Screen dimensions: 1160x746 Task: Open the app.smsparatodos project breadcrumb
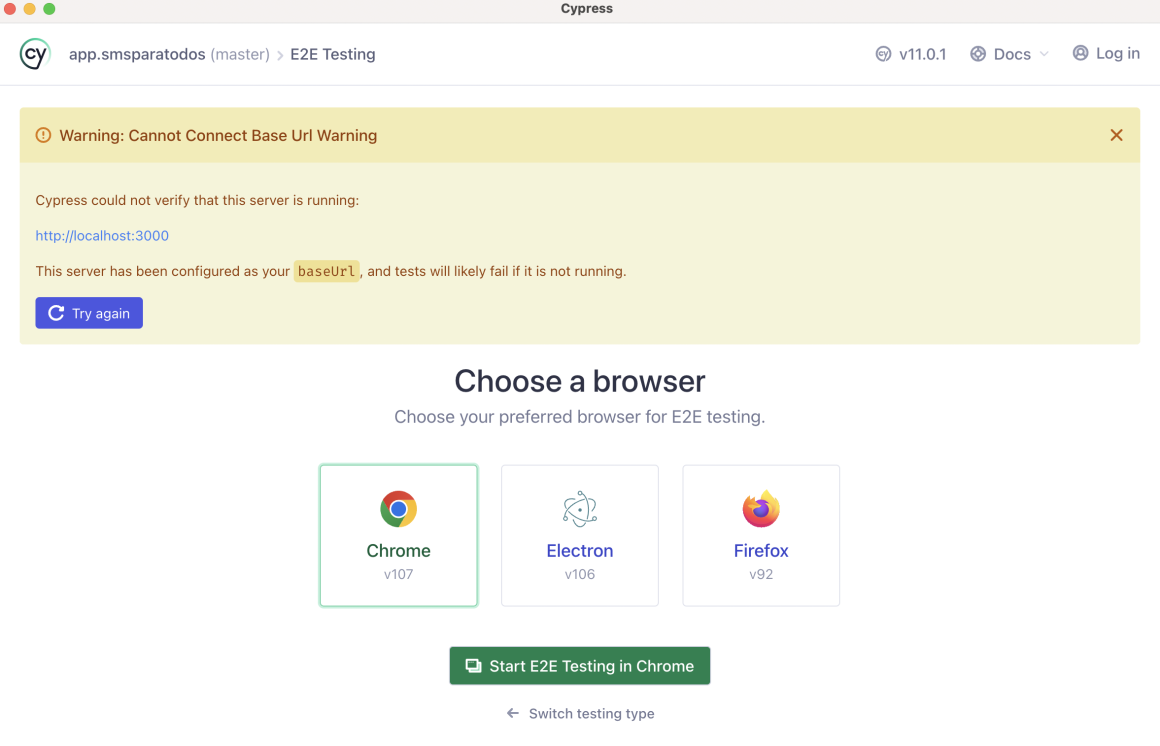coord(137,55)
